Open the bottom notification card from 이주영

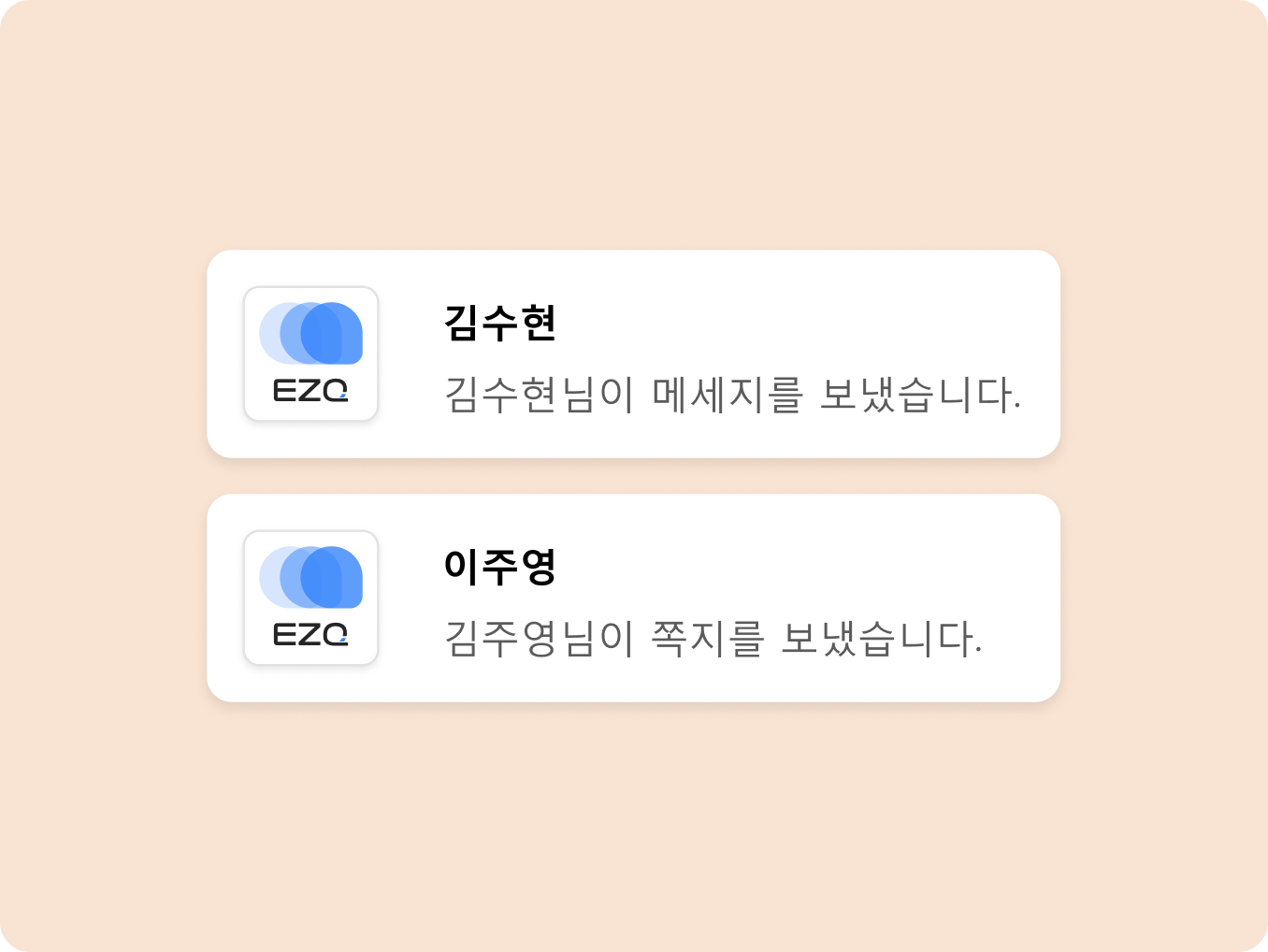pyautogui.click(x=633, y=598)
